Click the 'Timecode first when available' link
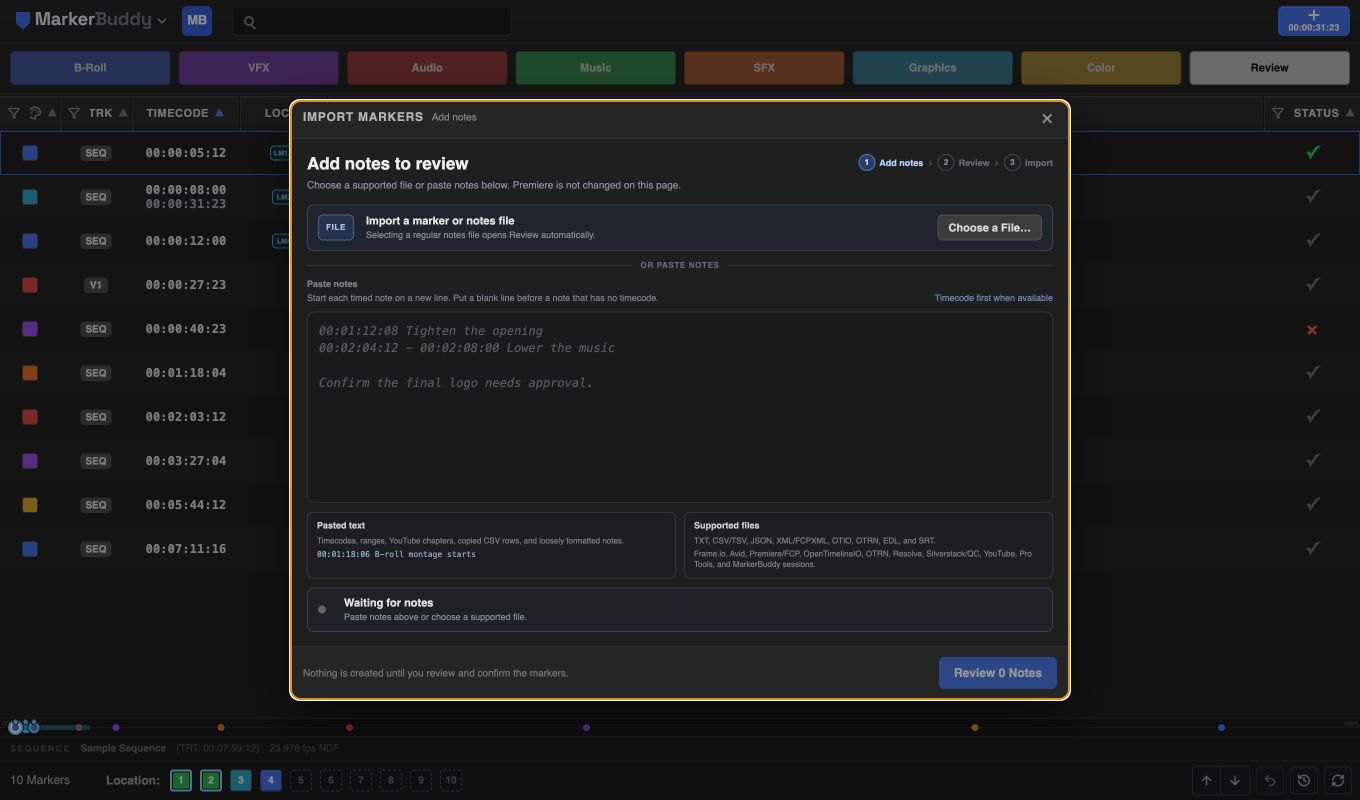Image resolution: width=1360 pixels, height=800 pixels. pyautogui.click(x=993, y=298)
